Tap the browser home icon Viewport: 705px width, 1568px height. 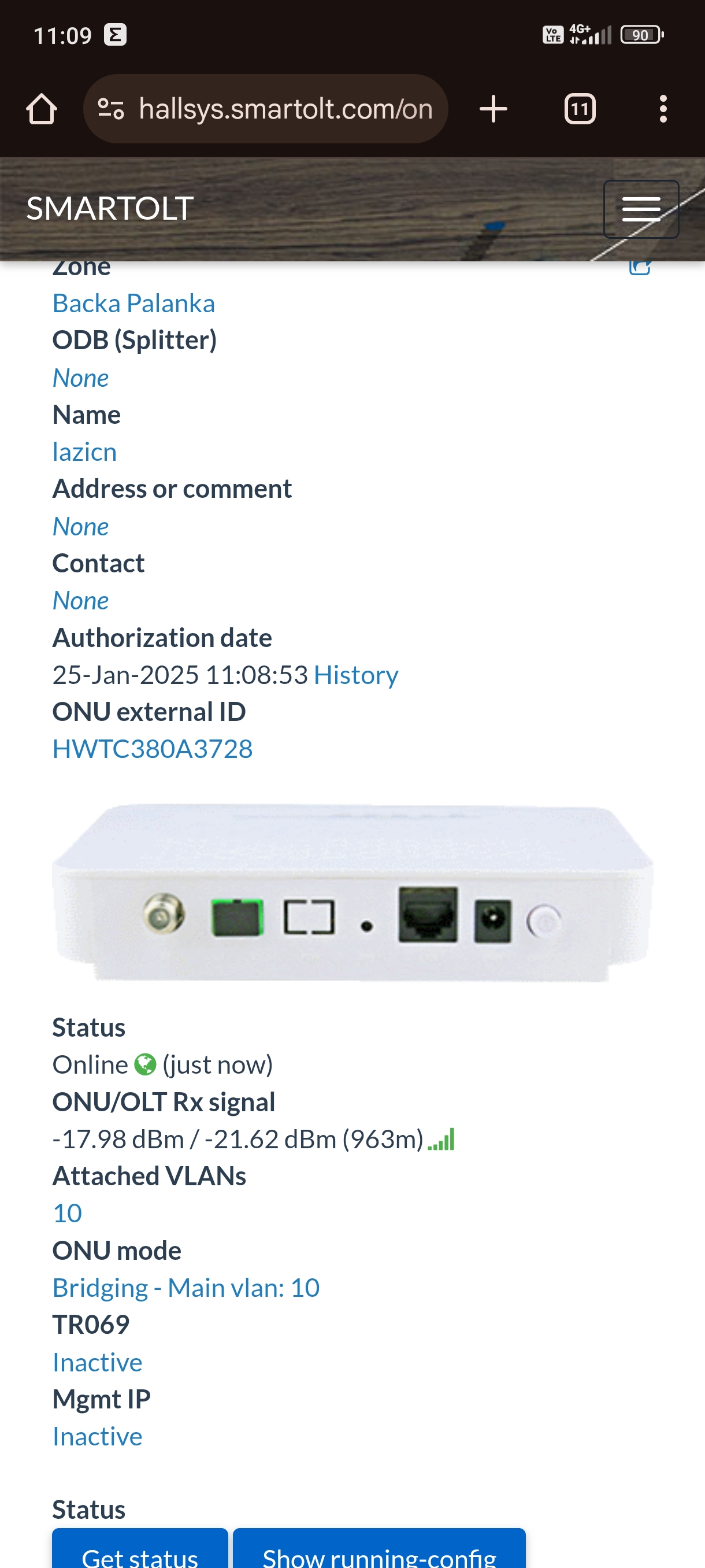42,109
